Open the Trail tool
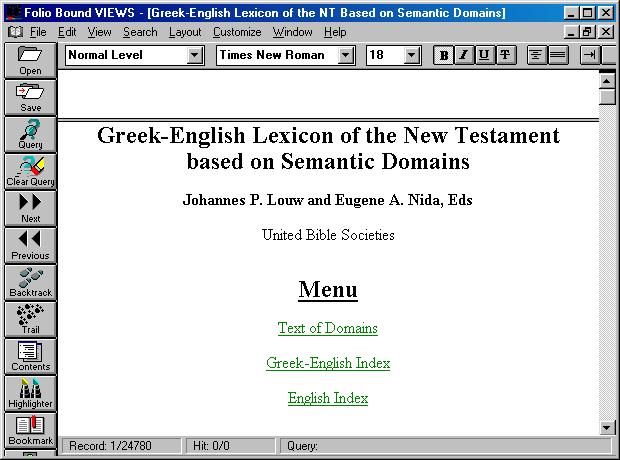620x460 pixels. pos(30,319)
